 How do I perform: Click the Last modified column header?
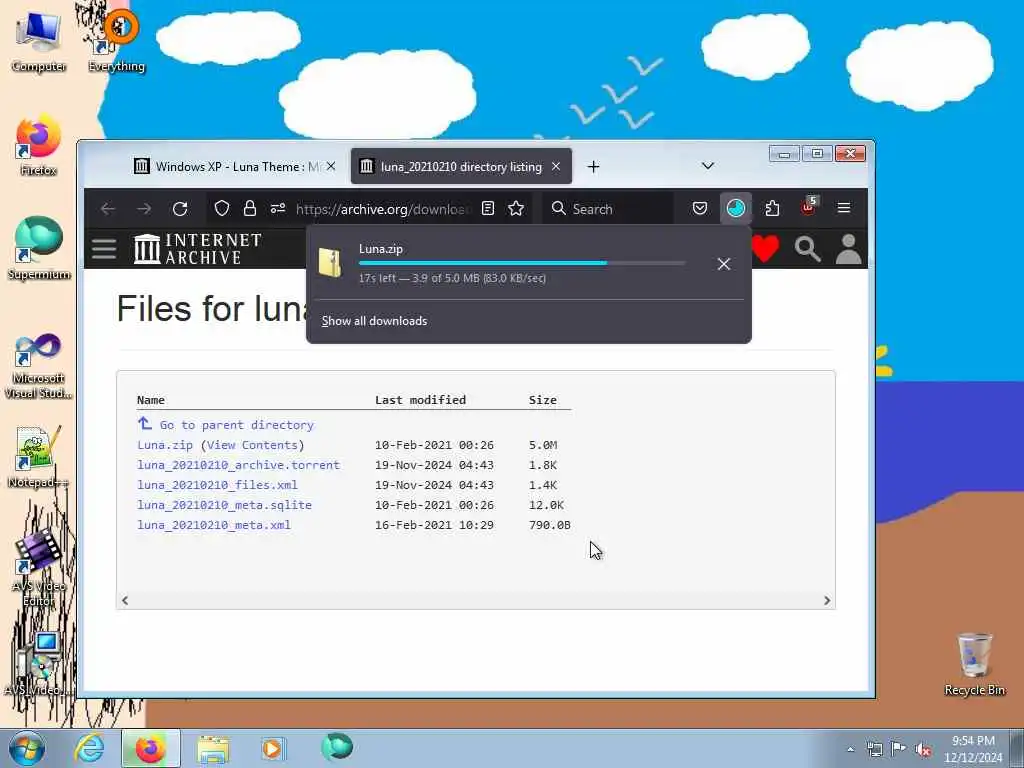point(421,400)
